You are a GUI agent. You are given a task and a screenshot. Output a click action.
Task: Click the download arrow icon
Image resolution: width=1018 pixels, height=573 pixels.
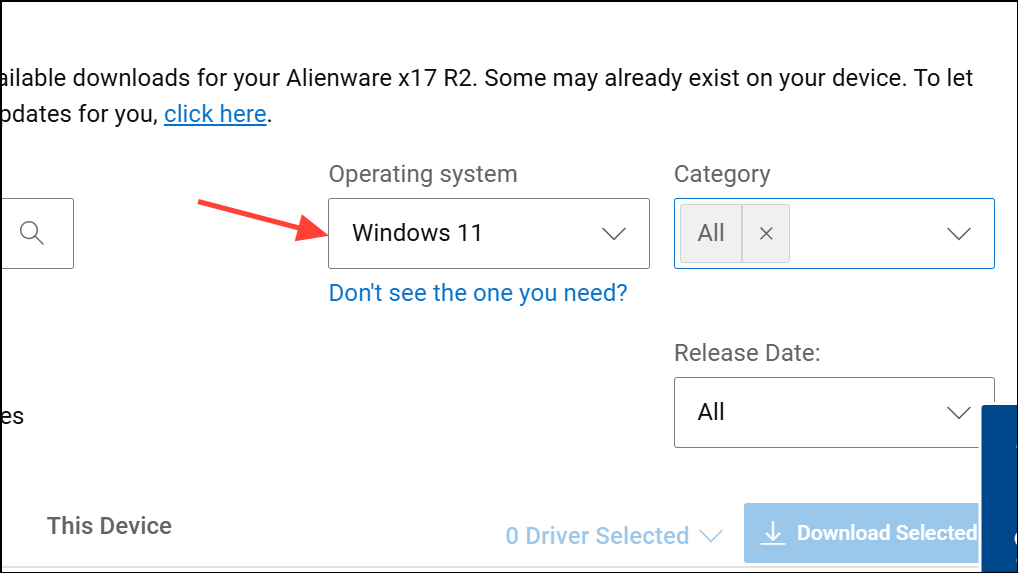772,534
